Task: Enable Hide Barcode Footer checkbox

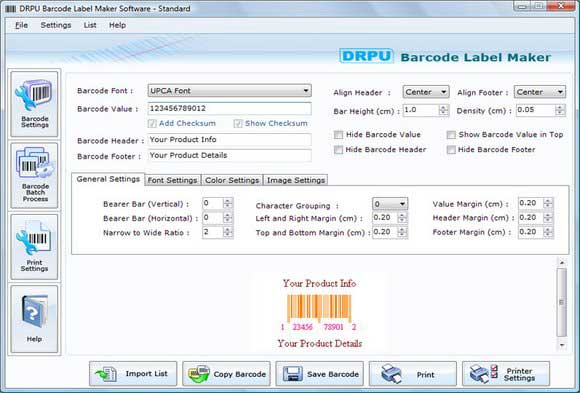Action: coord(451,150)
